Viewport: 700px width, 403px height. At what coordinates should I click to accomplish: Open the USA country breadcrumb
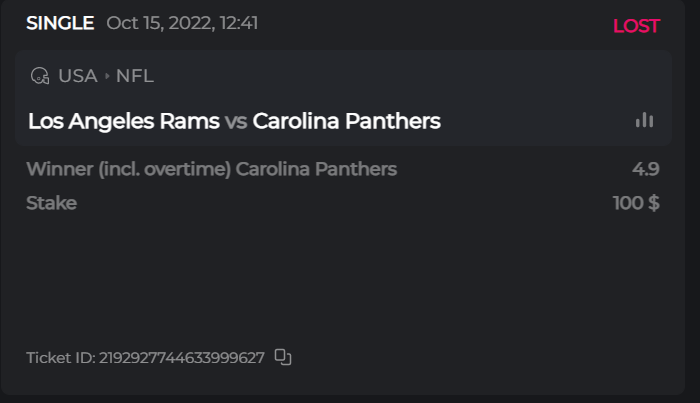[x=78, y=76]
